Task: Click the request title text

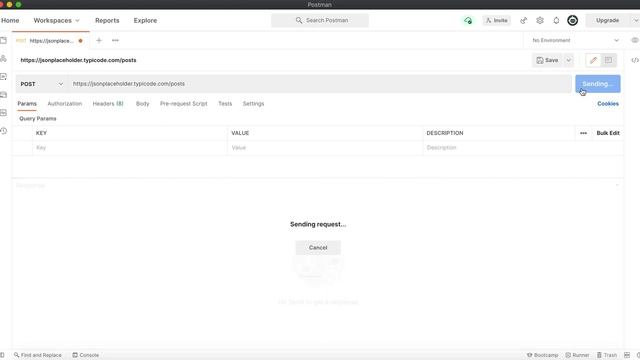Action: point(78,60)
